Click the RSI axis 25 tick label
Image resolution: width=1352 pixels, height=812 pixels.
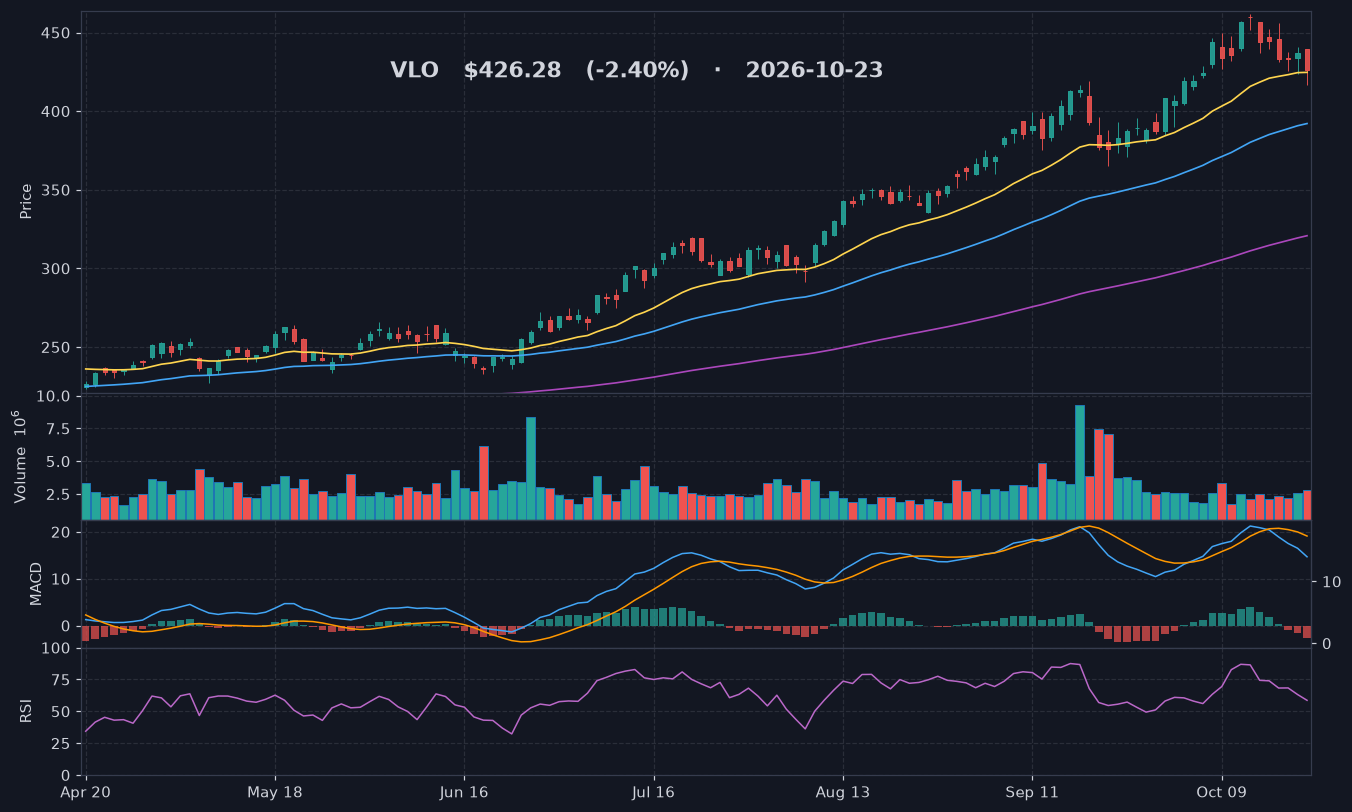[60, 744]
